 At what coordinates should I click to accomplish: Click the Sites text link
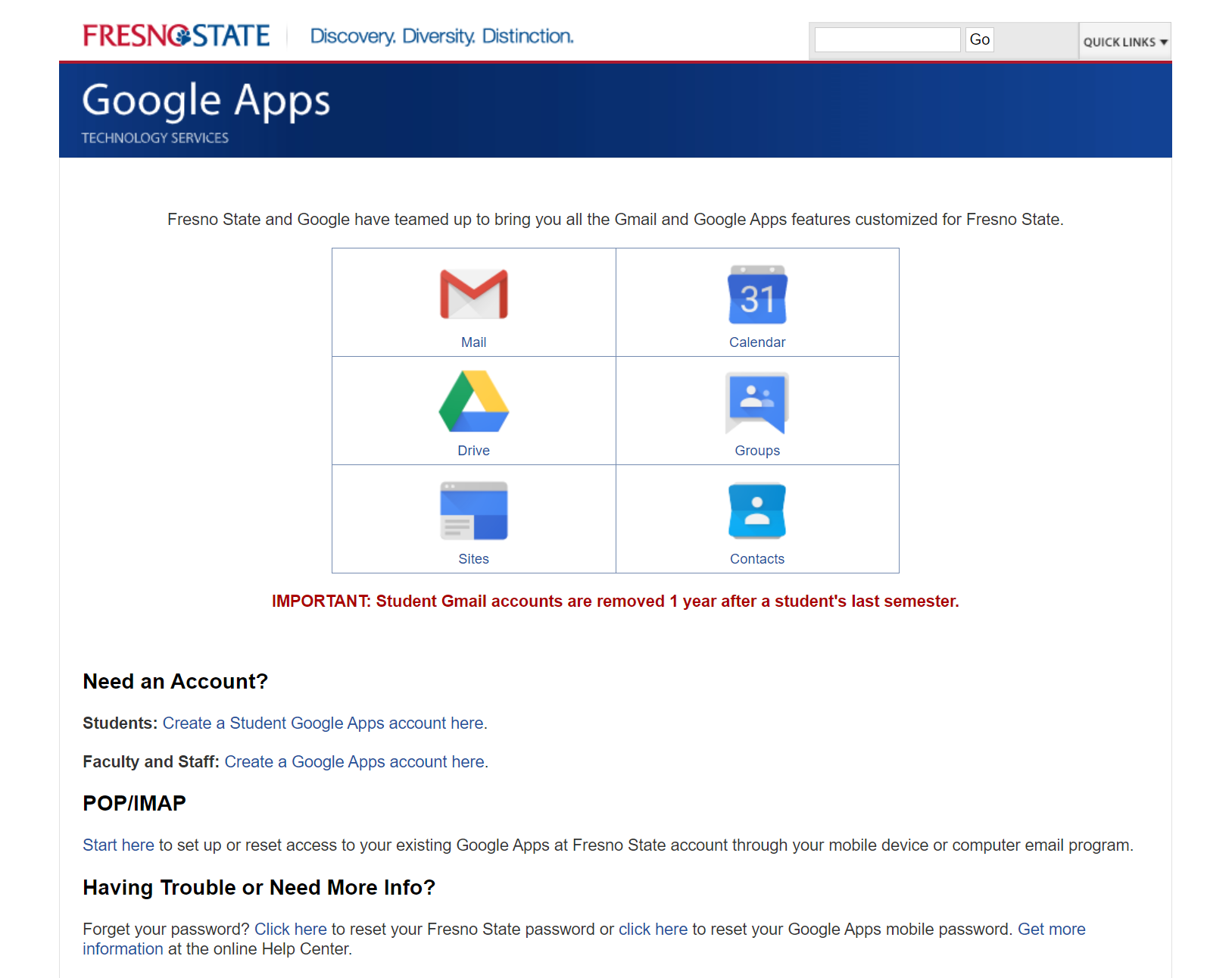[474, 559]
